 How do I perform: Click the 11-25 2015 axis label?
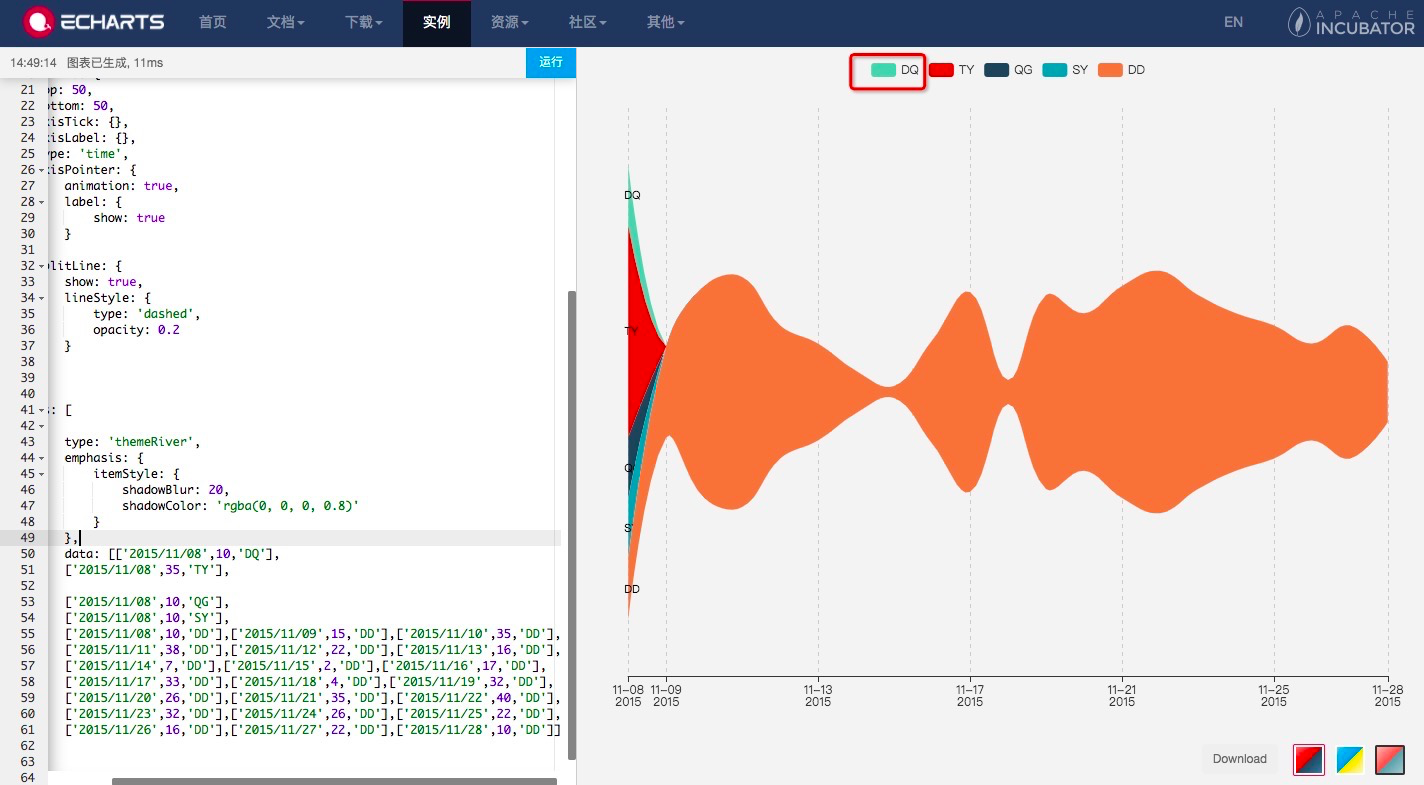1274,695
